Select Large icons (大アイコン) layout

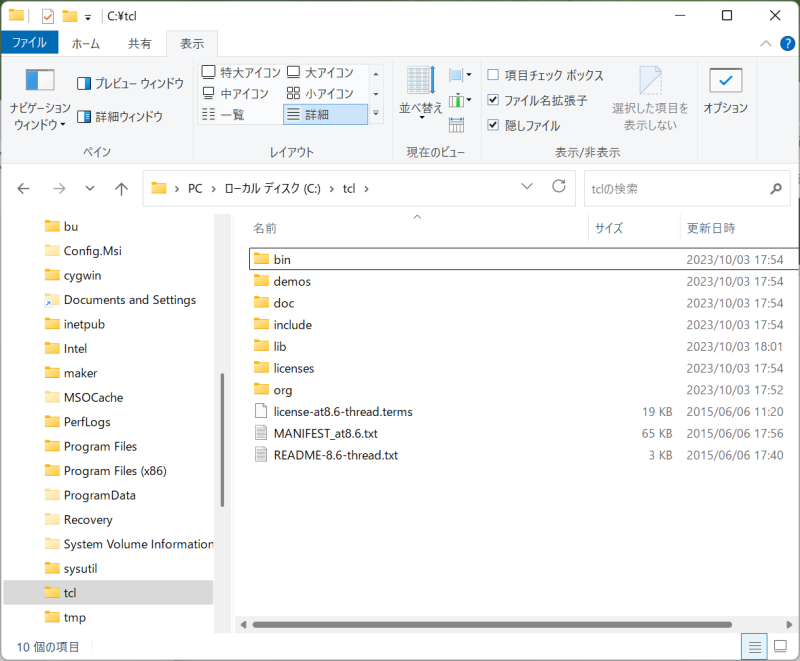(320, 72)
